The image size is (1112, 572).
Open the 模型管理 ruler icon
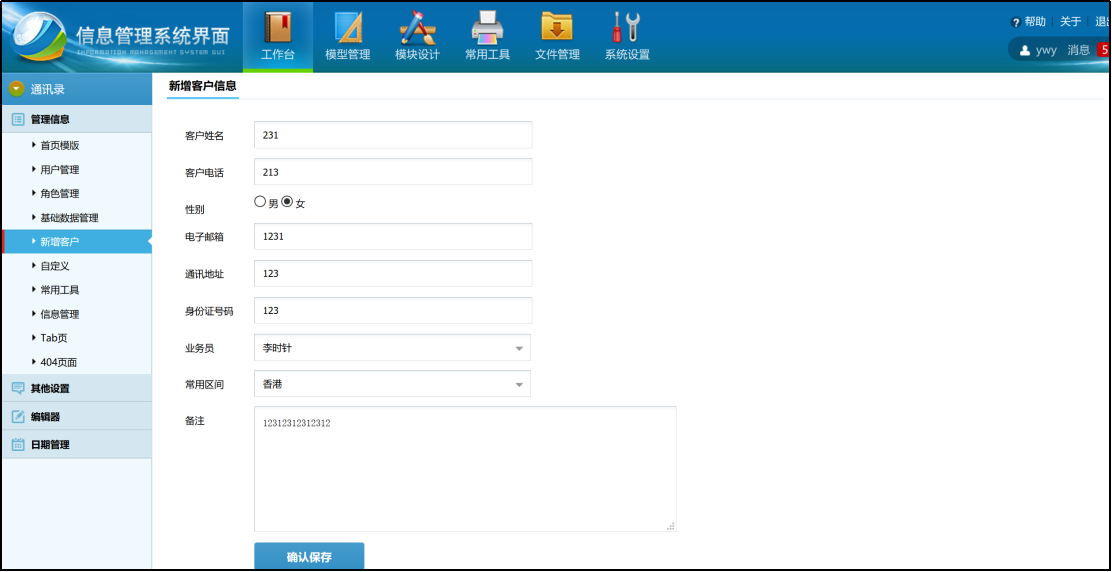[x=348, y=28]
